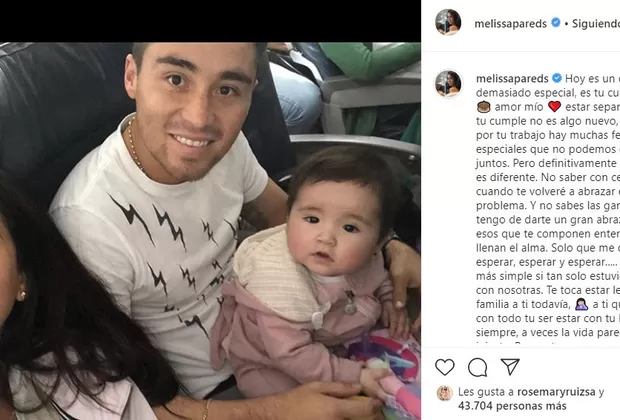Click the 'Les gusta a' likes text
The width and height of the screenshot is (620, 420).
point(486,392)
